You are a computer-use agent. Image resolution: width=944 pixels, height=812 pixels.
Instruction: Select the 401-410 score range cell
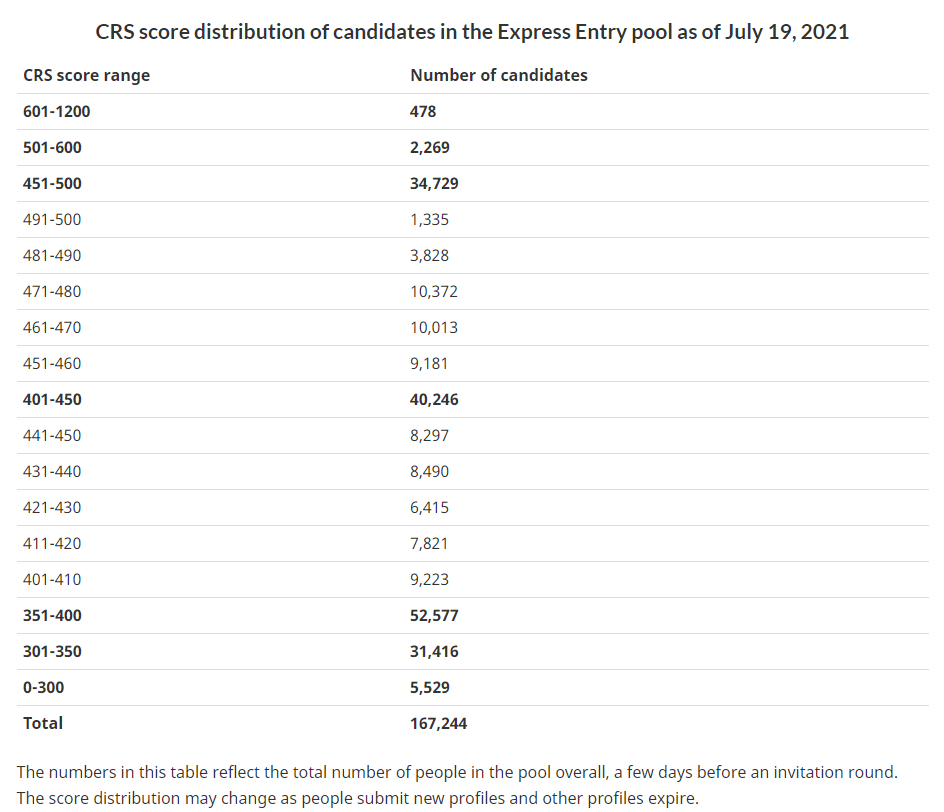52,579
